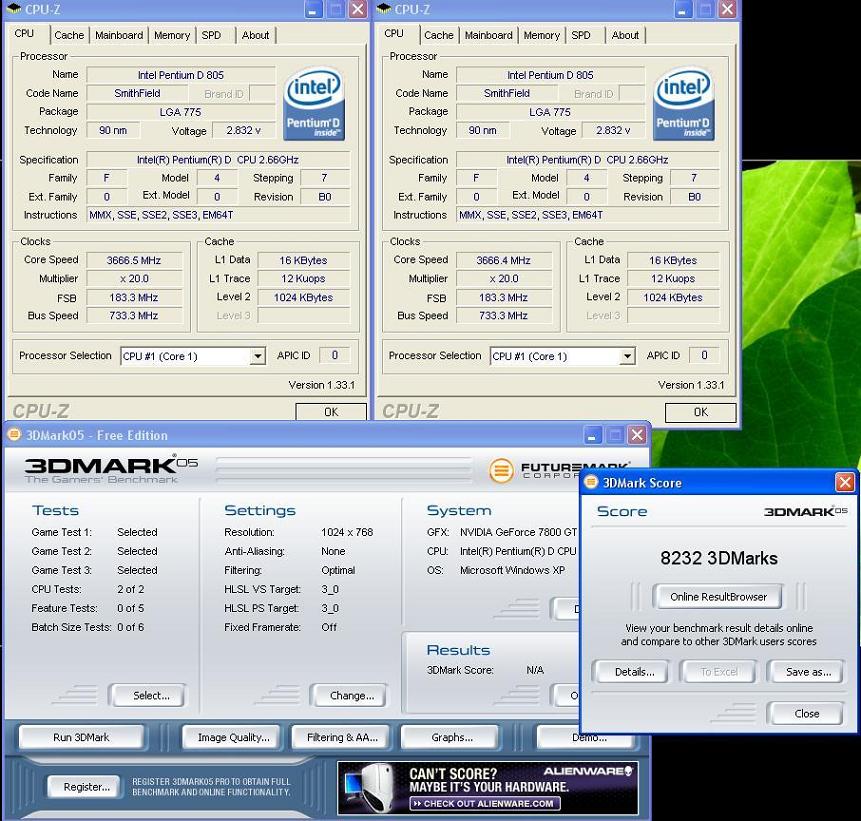
Task: Close the 3DMark Score dialog with X
Action: click(845, 483)
